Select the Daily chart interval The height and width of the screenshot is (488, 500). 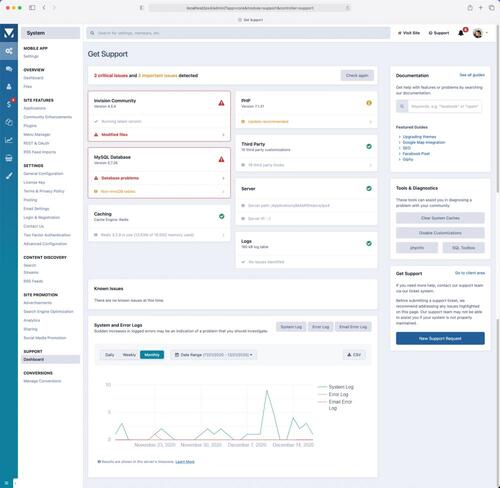pyautogui.click(x=110, y=355)
